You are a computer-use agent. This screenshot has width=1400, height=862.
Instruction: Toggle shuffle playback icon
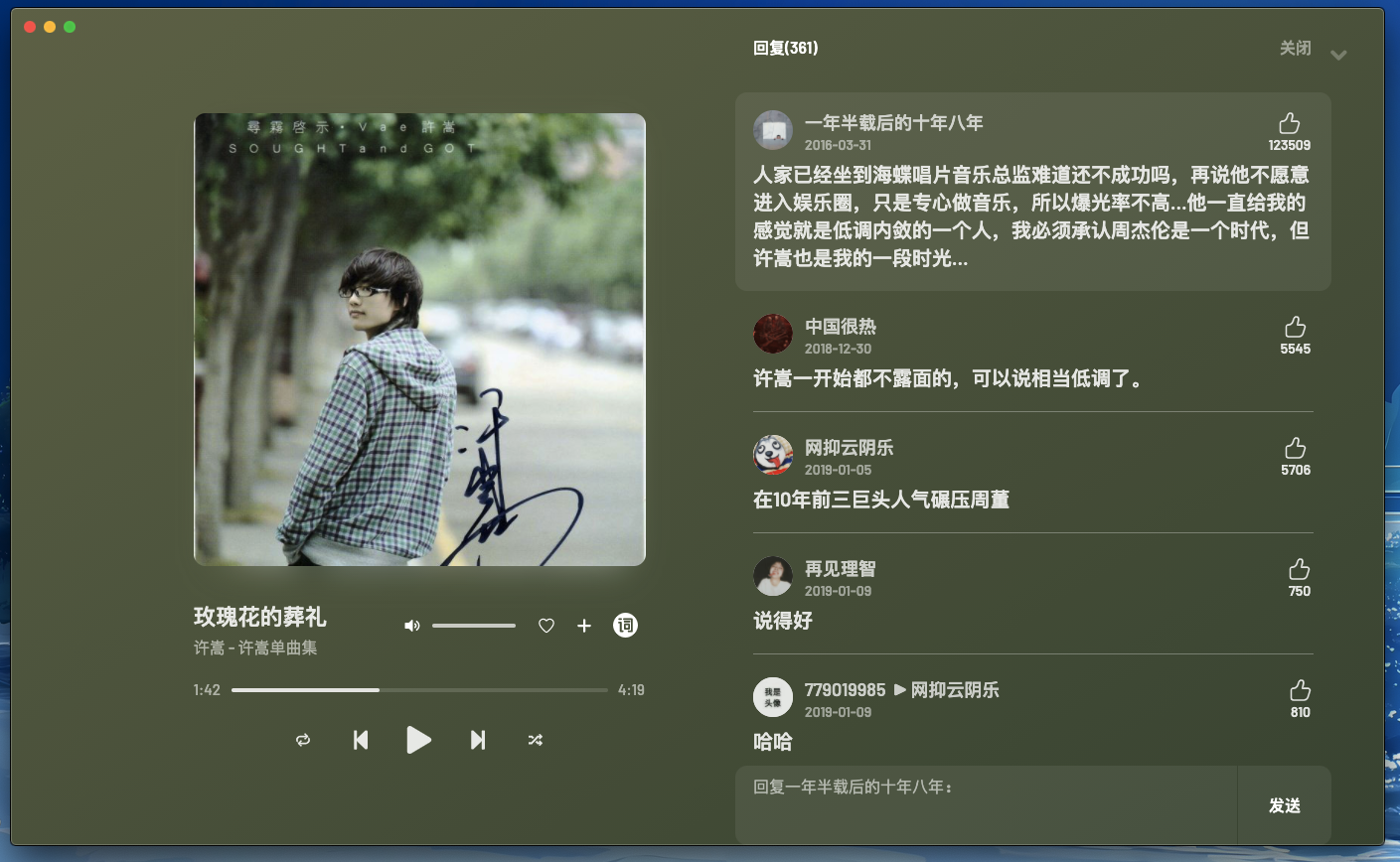point(536,740)
